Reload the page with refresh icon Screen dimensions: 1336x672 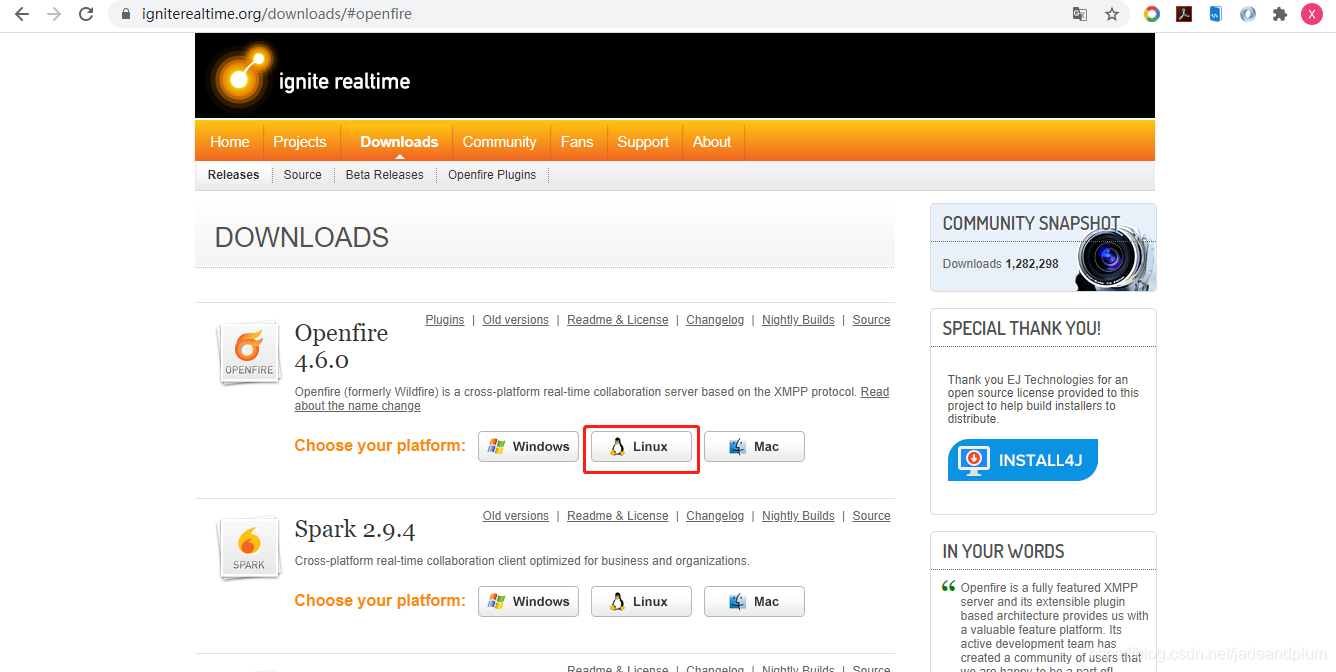pos(87,14)
